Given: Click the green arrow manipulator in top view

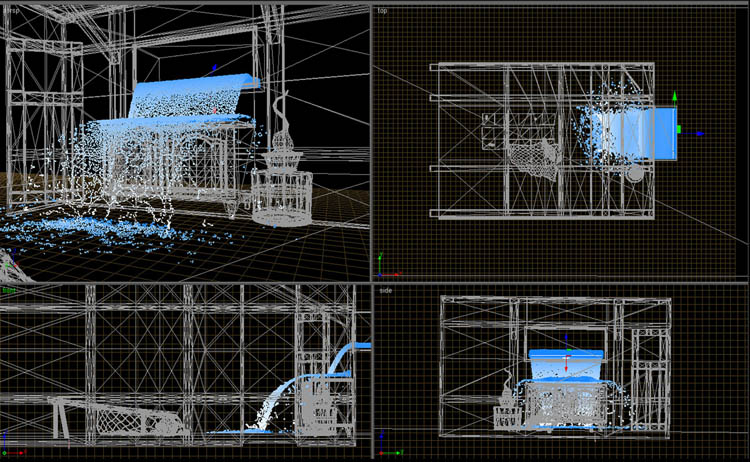Looking at the screenshot, I should pos(675,98).
